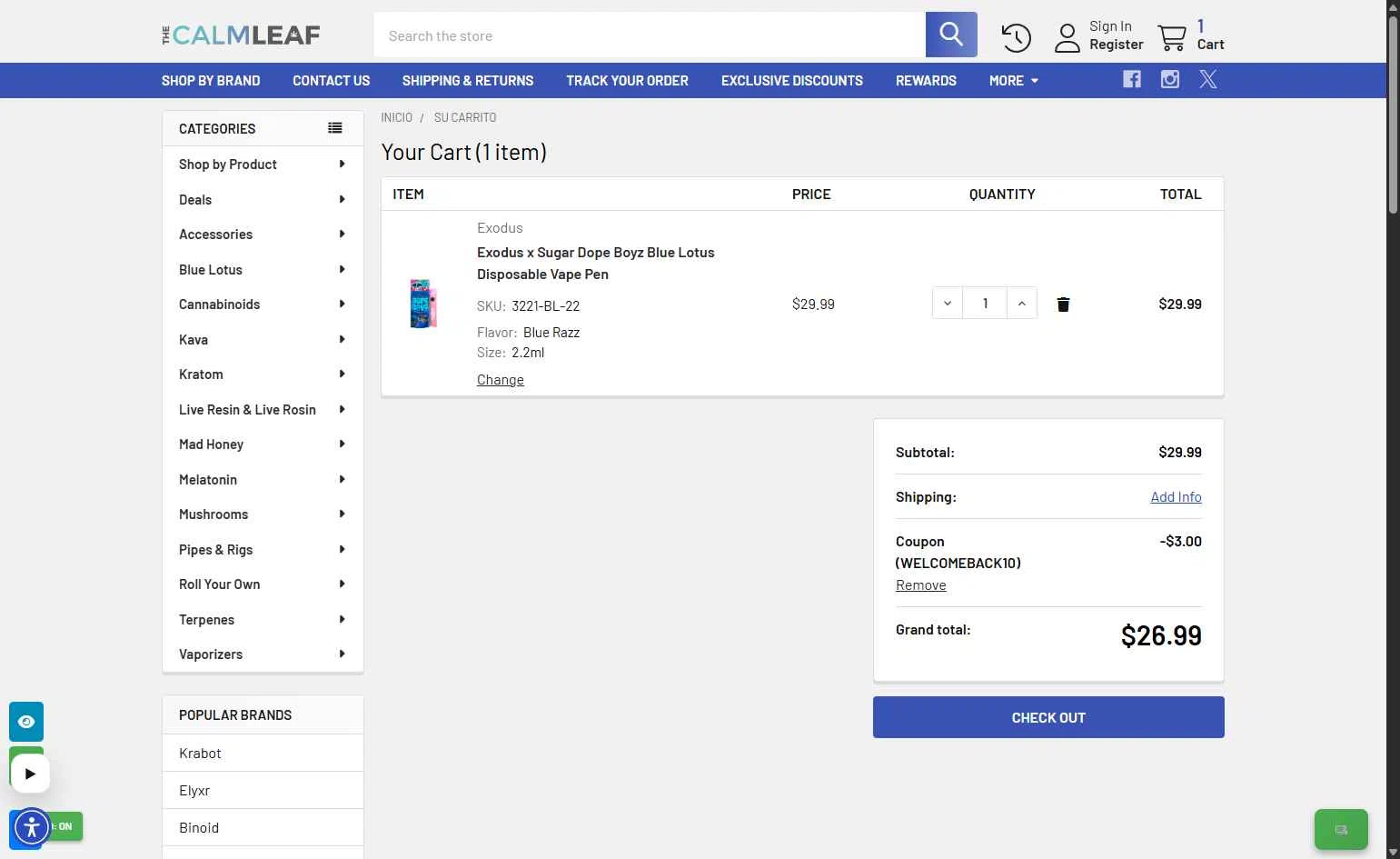This screenshot has height=859, width=1400.
Task: Click the Exodus brand label
Action: [x=500, y=228]
